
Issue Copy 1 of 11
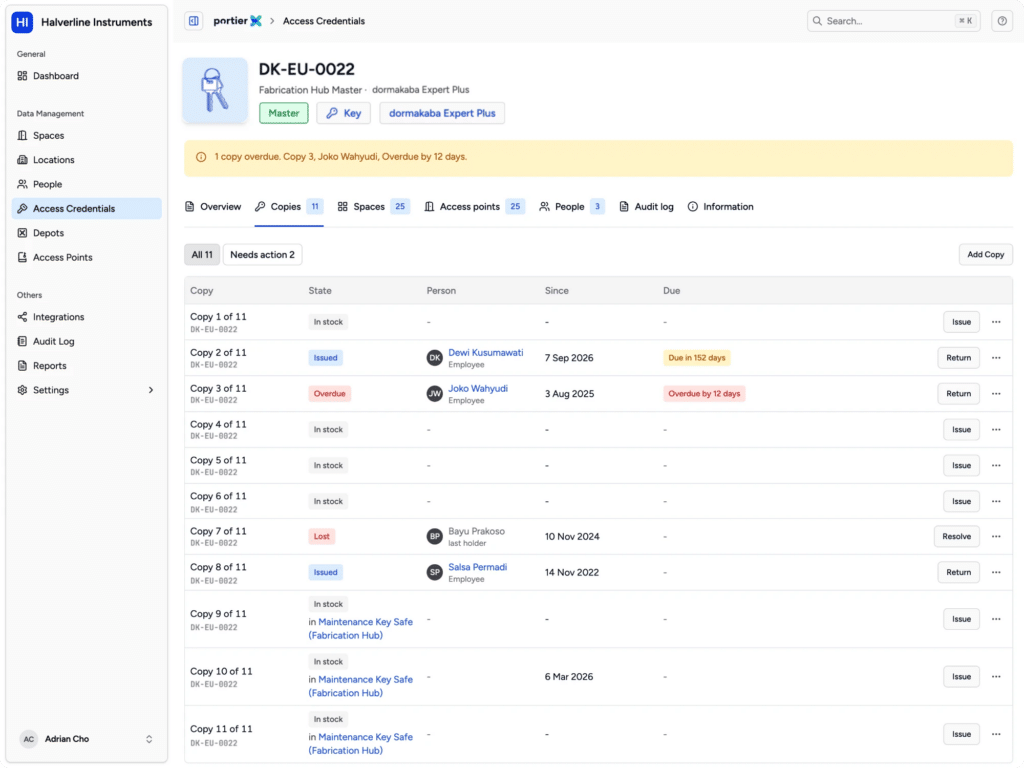(961, 322)
